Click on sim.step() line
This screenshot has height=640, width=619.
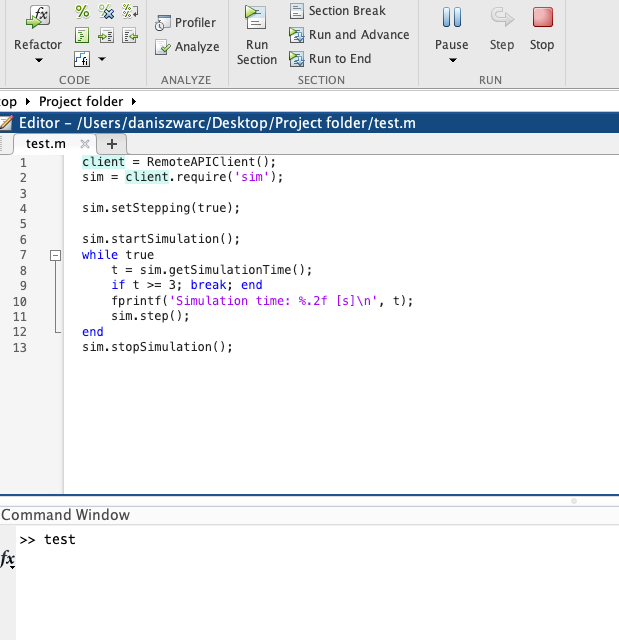click(150, 316)
